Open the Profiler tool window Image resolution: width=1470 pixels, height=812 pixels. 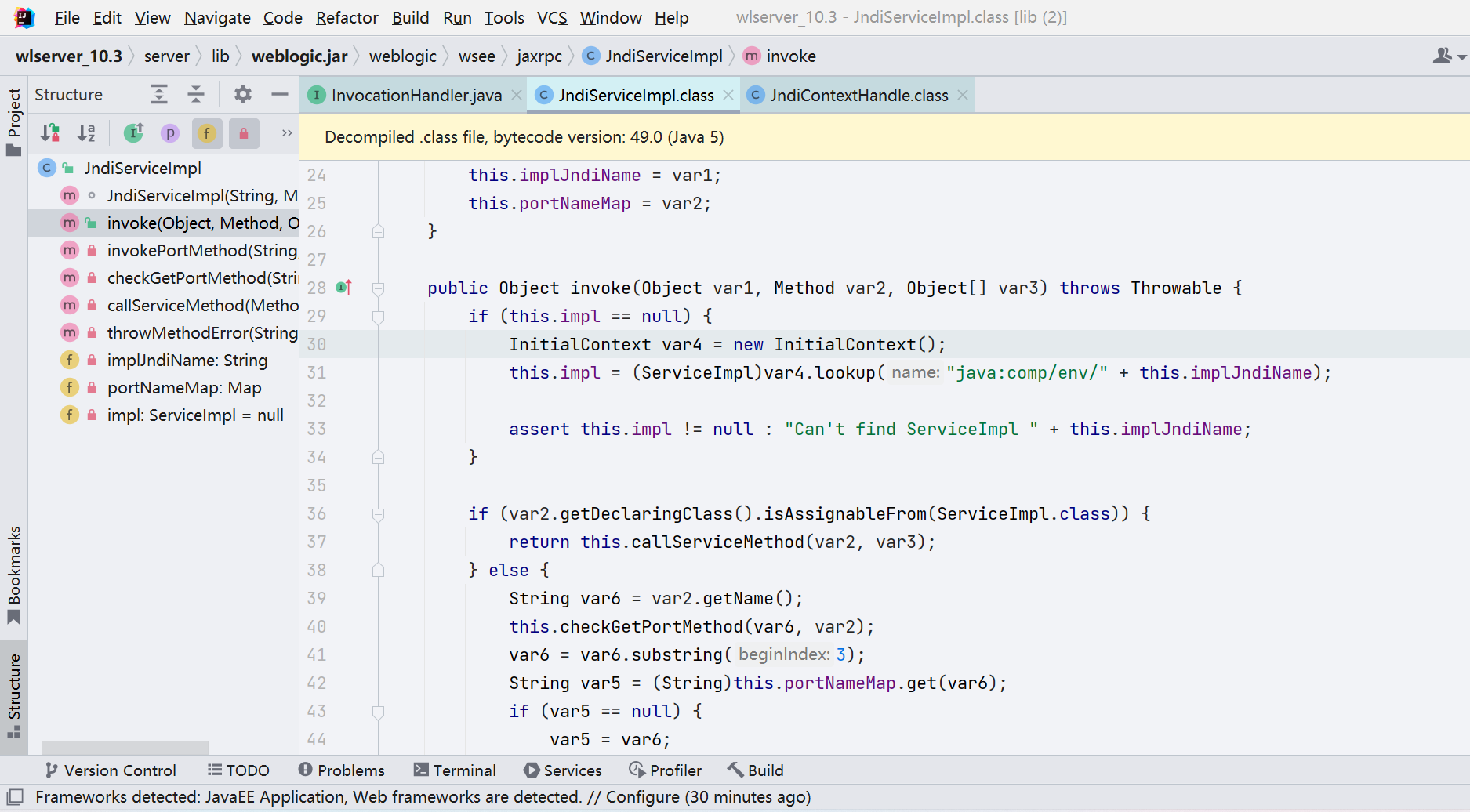665,770
